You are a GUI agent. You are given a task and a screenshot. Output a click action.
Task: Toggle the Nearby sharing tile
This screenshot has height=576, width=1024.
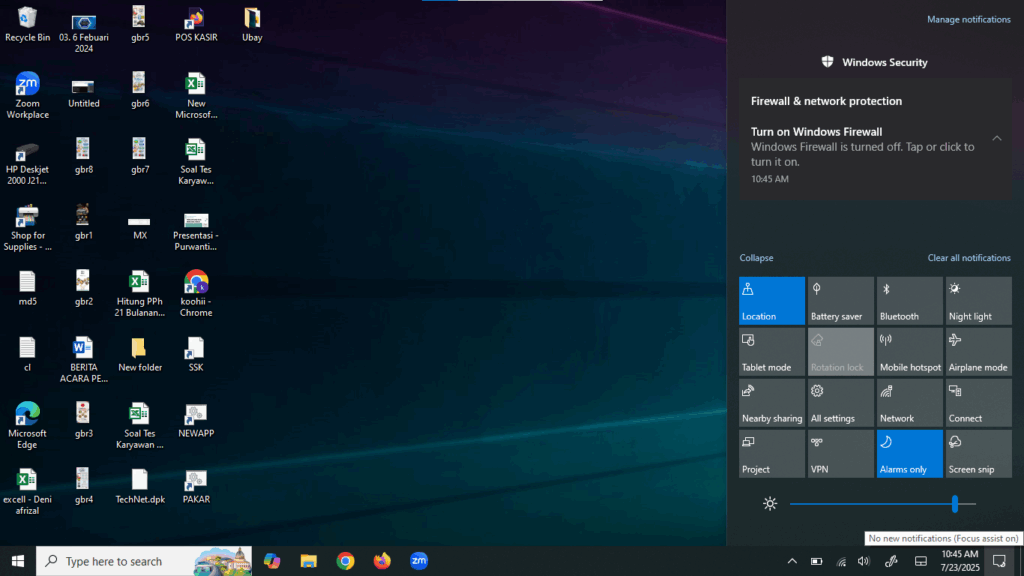[x=772, y=402]
